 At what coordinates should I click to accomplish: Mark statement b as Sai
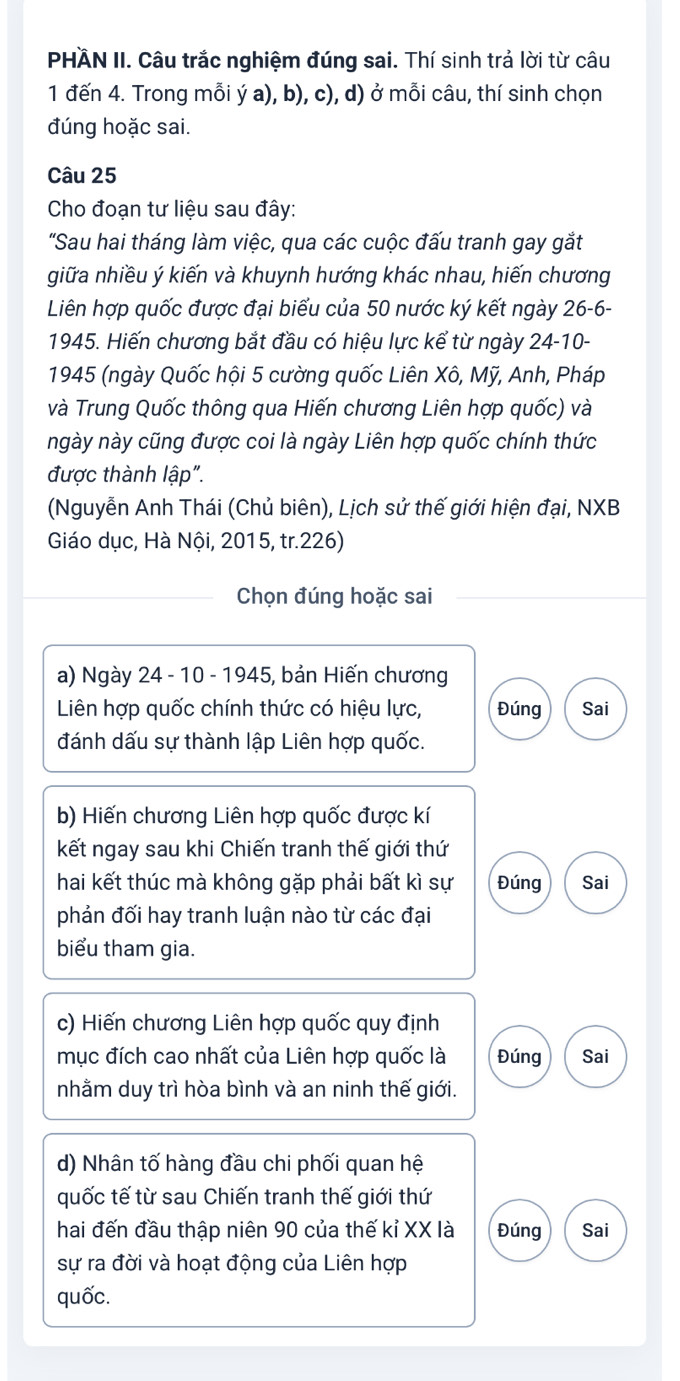point(596,882)
